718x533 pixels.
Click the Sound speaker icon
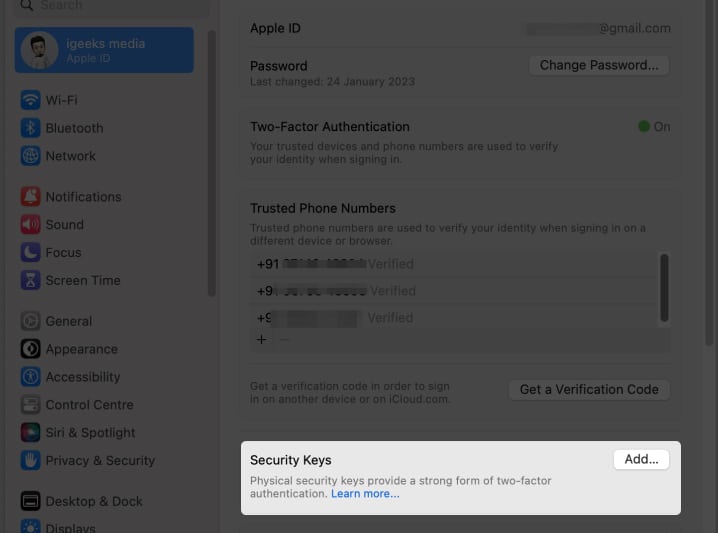pos(30,225)
